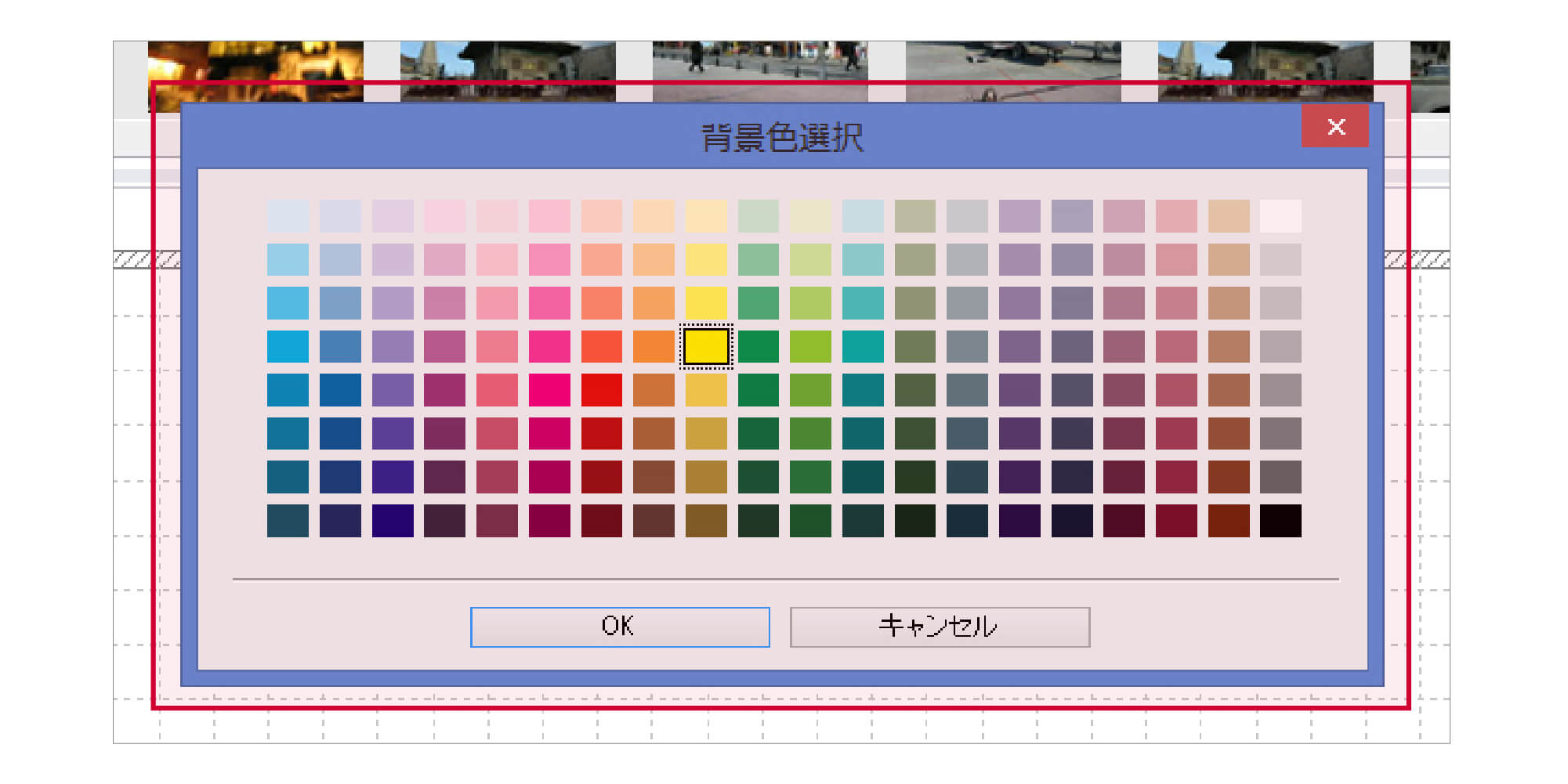
Task: Choose the green swatch right of the selected yellow
Action: pos(759,346)
